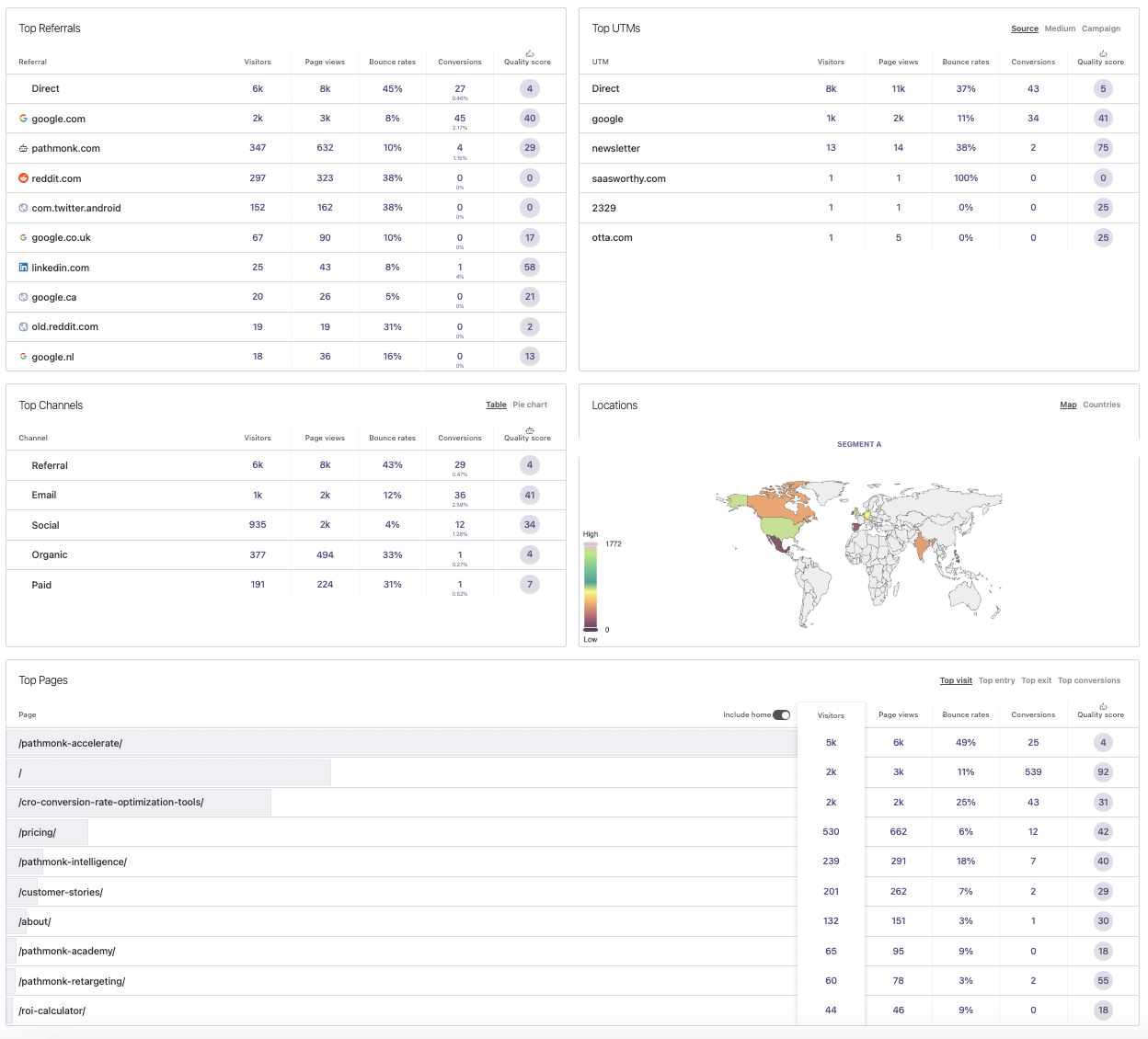1148x1039 pixels.
Task: Click the Quality score icon in Top Channels header
Action: 529,429
